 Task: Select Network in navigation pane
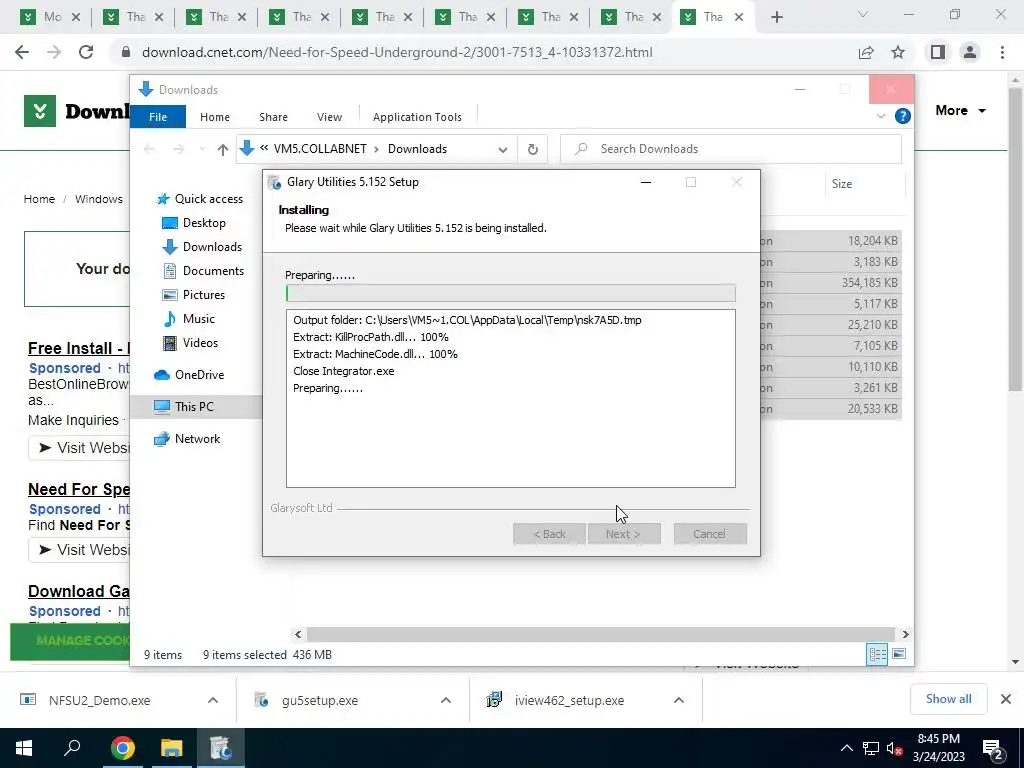(x=187, y=439)
